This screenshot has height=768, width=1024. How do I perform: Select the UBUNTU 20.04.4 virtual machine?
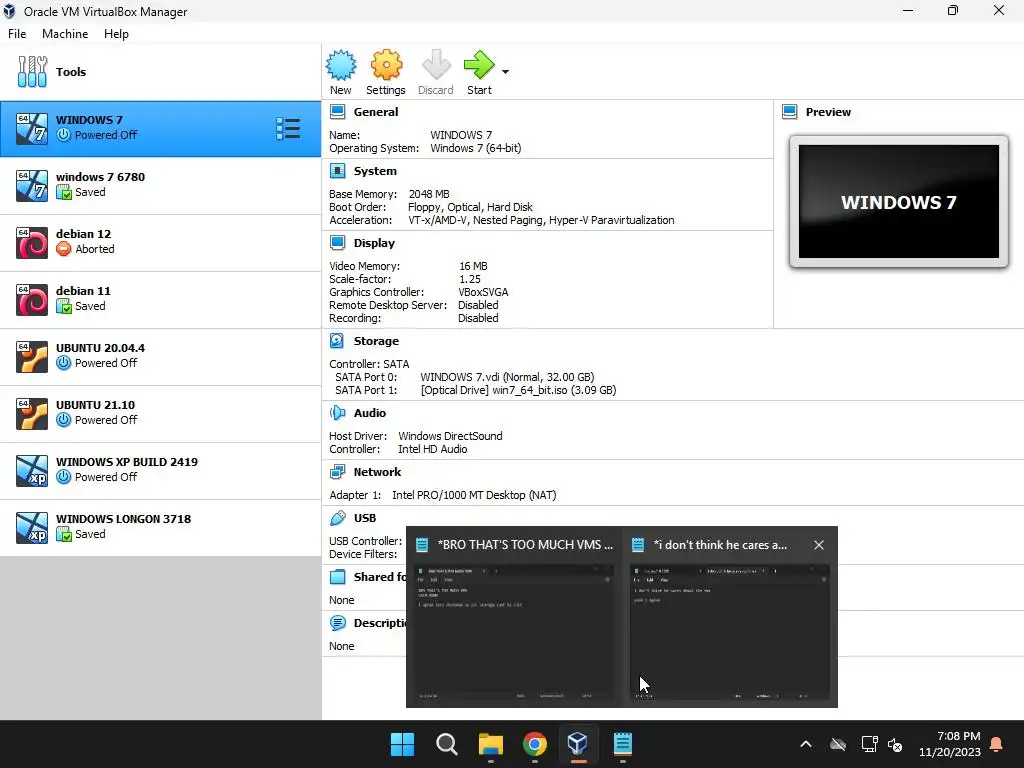click(161, 357)
